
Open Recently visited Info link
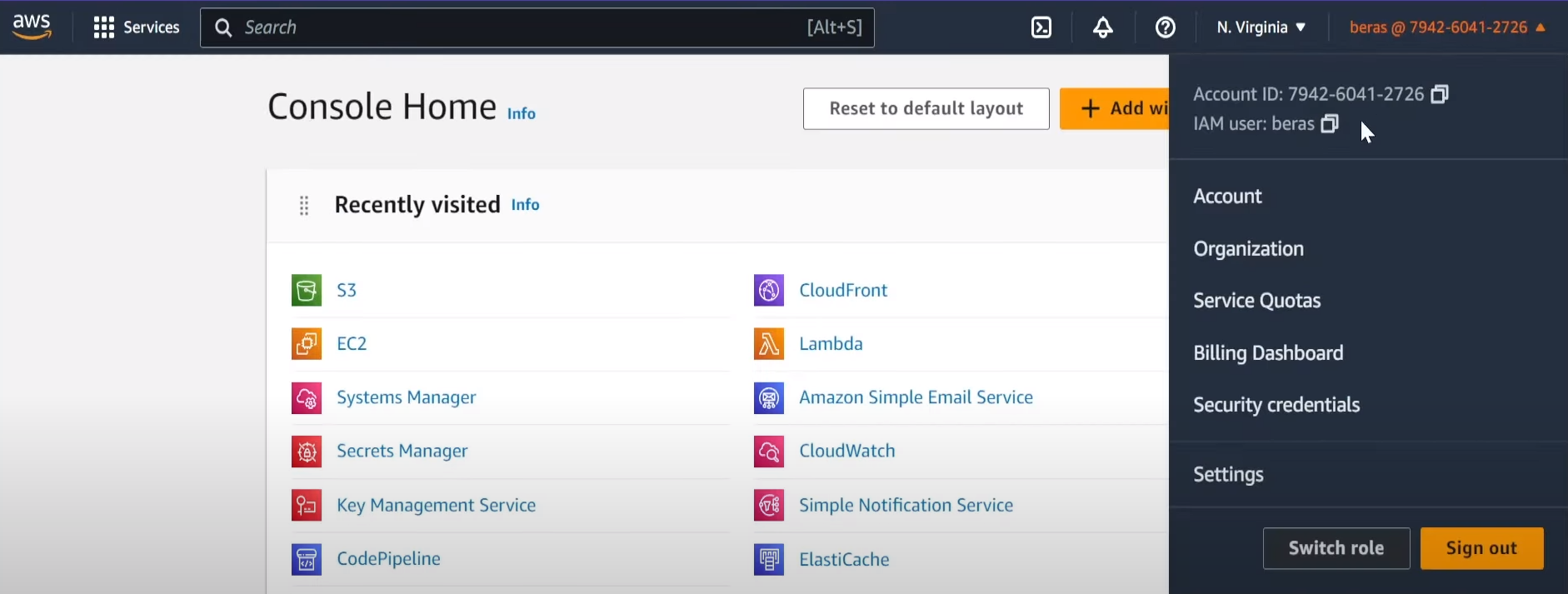pos(525,205)
